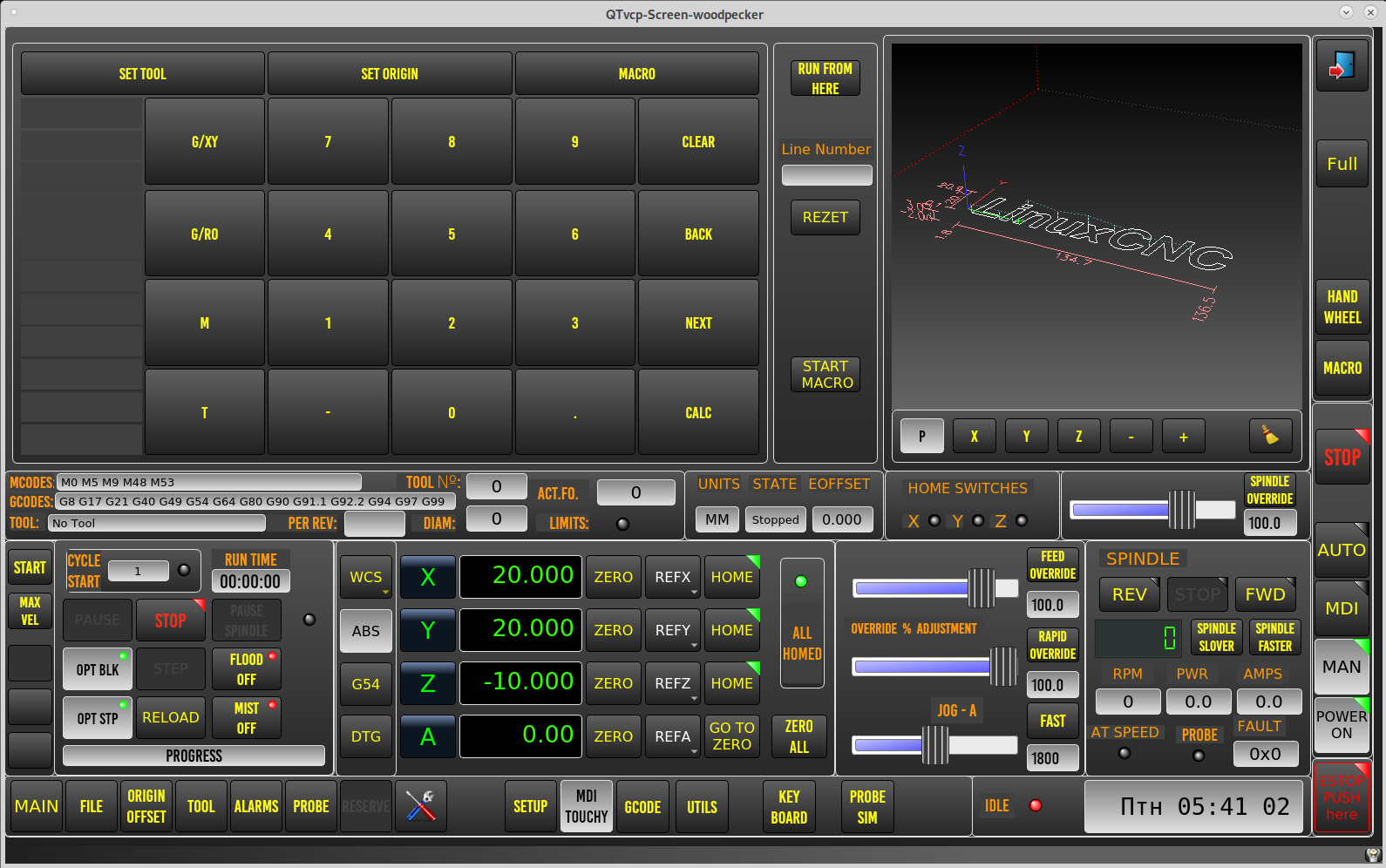1386x868 pixels.
Task: Select the A axis button
Action: pyautogui.click(x=427, y=736)
